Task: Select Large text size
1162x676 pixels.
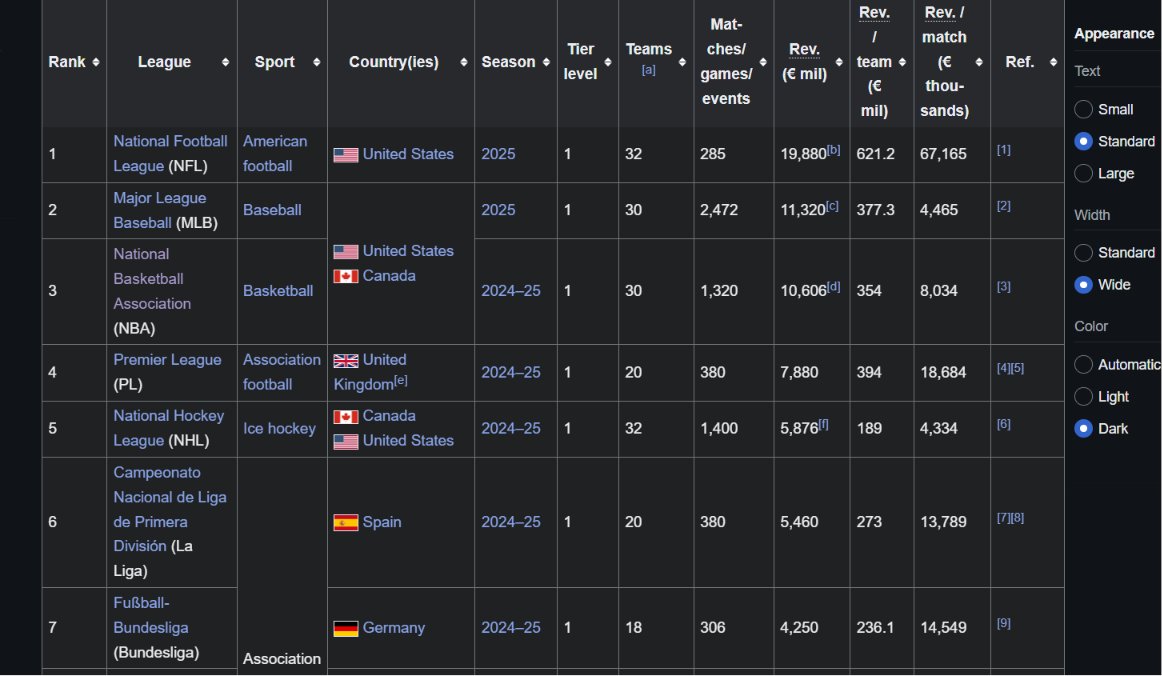Action: (1083, 173)
